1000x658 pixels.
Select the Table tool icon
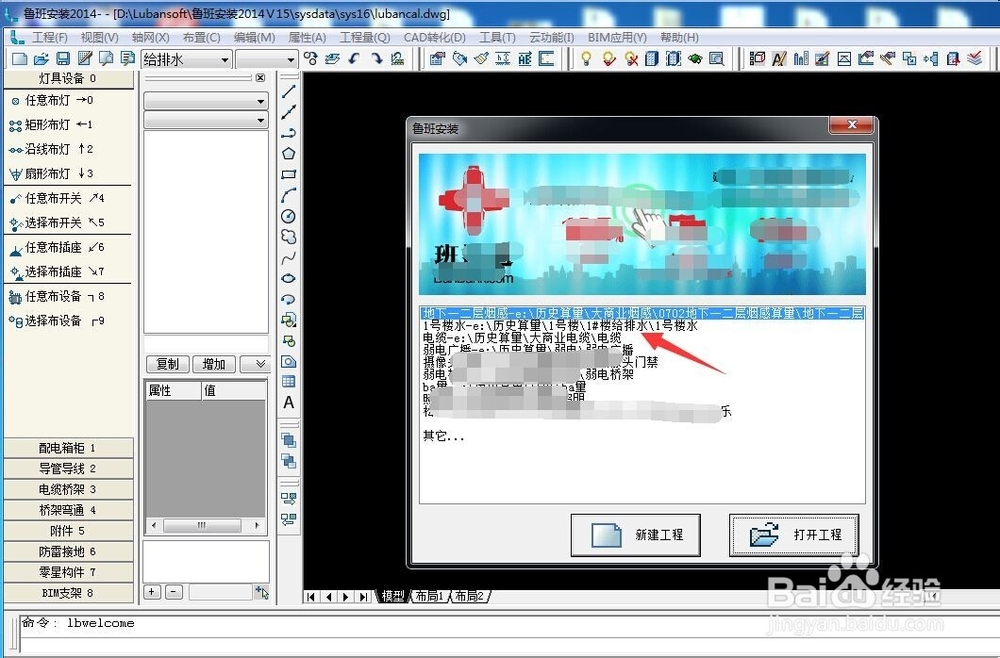[288, 382]
